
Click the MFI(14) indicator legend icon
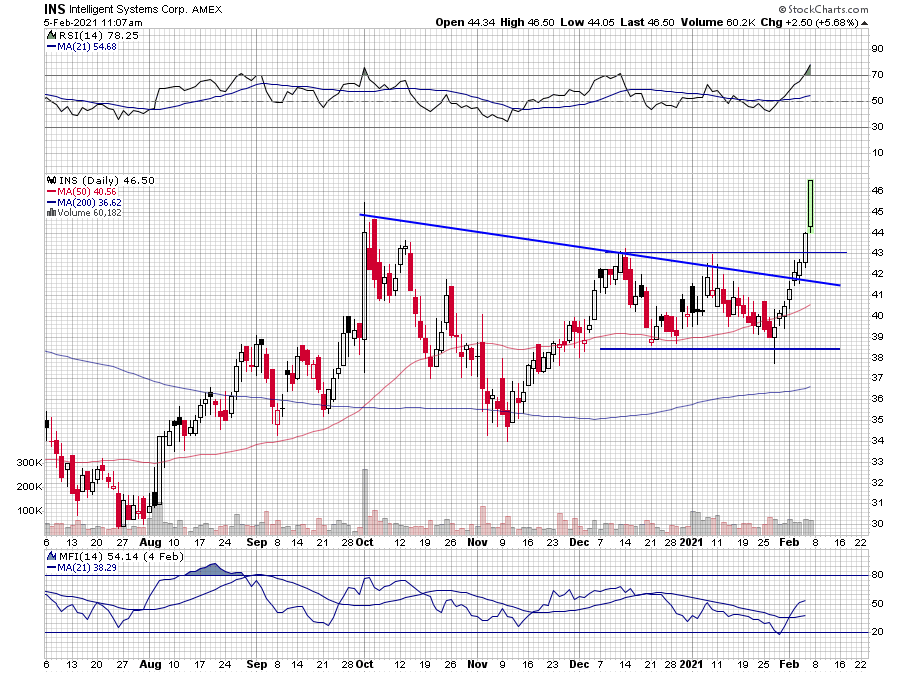51,557
